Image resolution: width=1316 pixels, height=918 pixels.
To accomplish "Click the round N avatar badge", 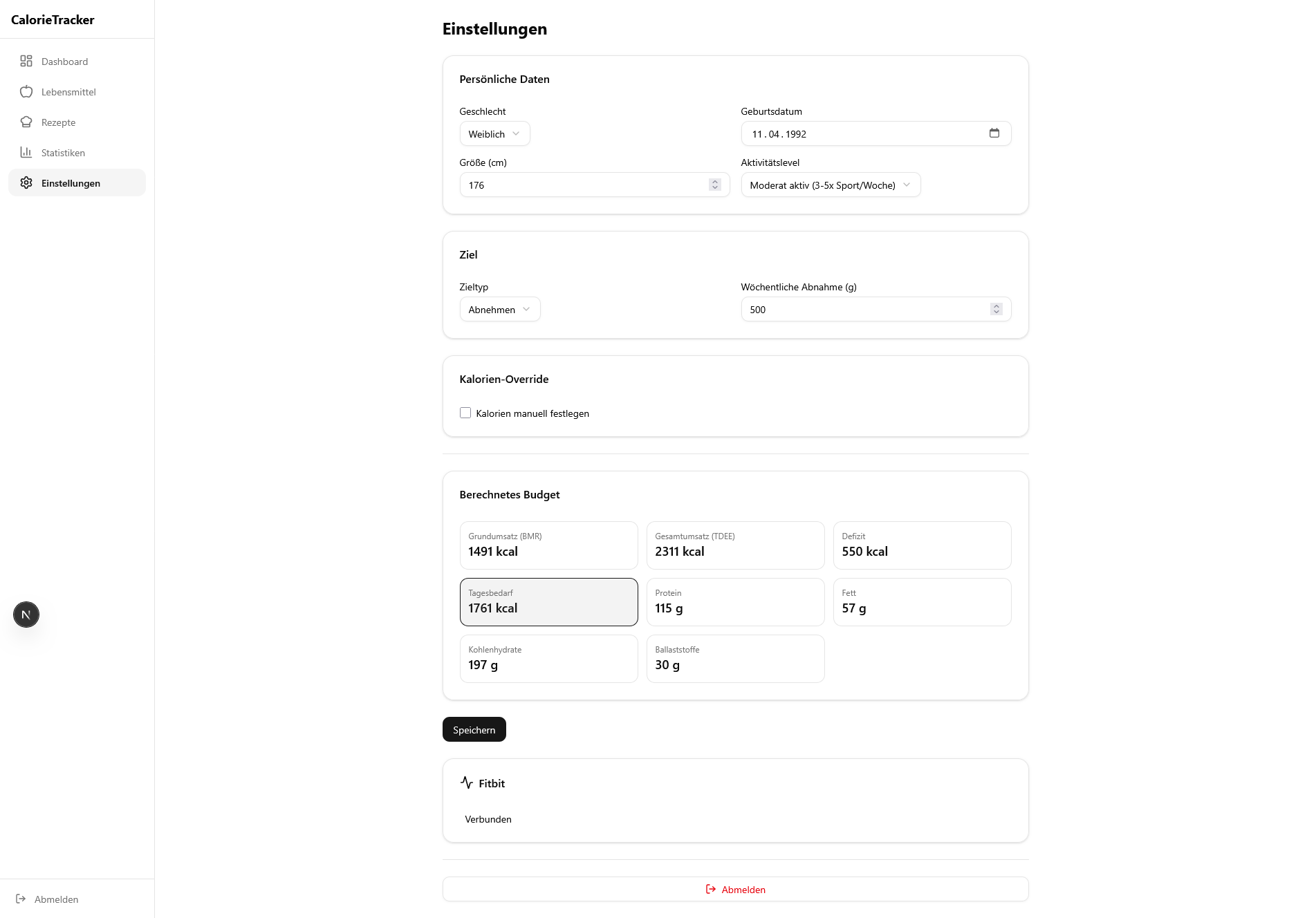I will pyautogui.click(x=26, y=615).
